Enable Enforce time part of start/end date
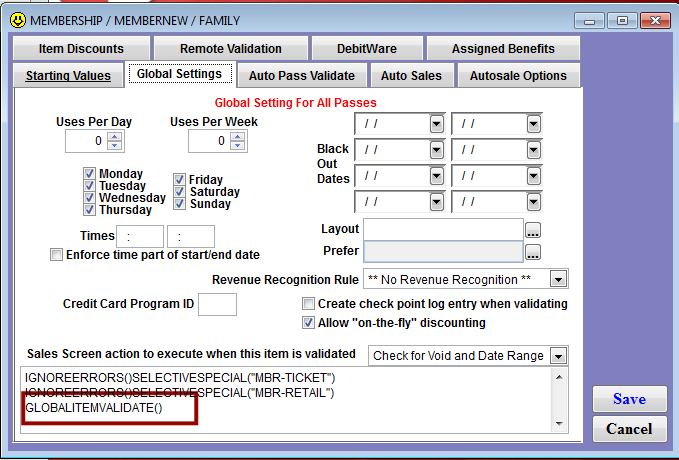The height and width of the screenshot is (460, 679). tap(56, 255)
